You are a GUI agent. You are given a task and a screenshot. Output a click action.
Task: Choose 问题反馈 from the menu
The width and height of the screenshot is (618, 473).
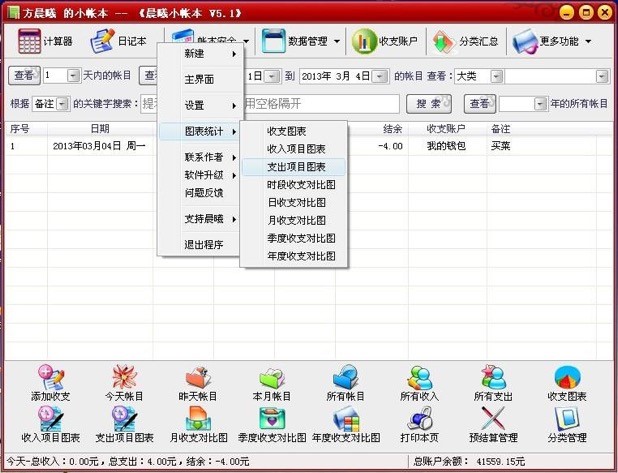pos(199,193)
